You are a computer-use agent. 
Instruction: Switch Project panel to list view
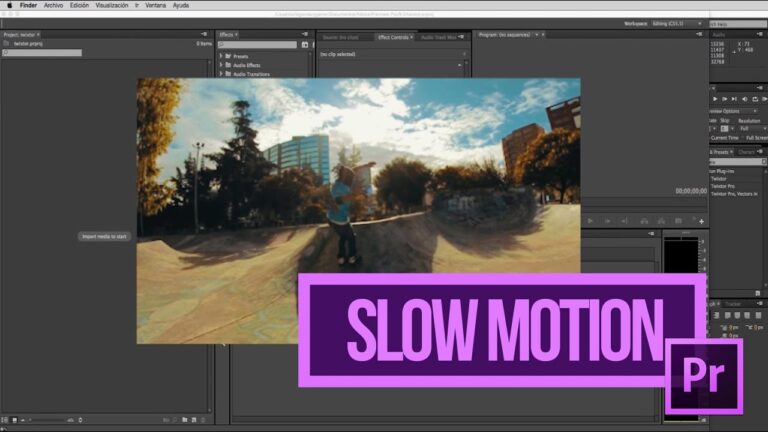click(4, 420)
